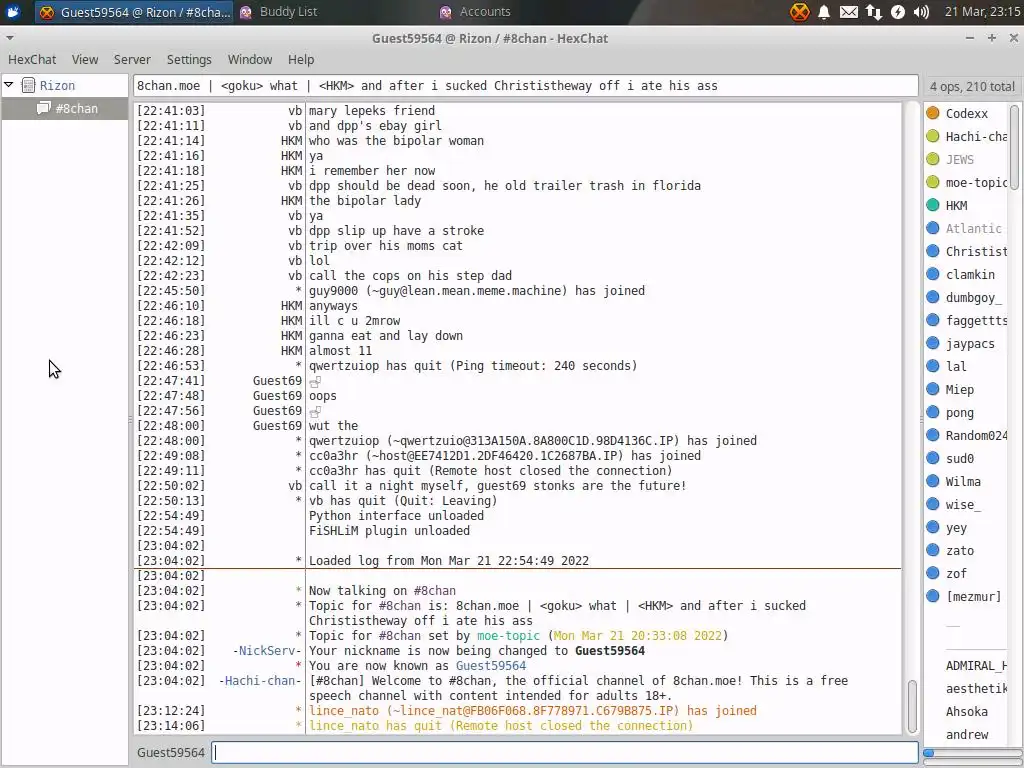Open the Settings menu
Viewport: 1024px width, 768px height.
click(189, 59)
